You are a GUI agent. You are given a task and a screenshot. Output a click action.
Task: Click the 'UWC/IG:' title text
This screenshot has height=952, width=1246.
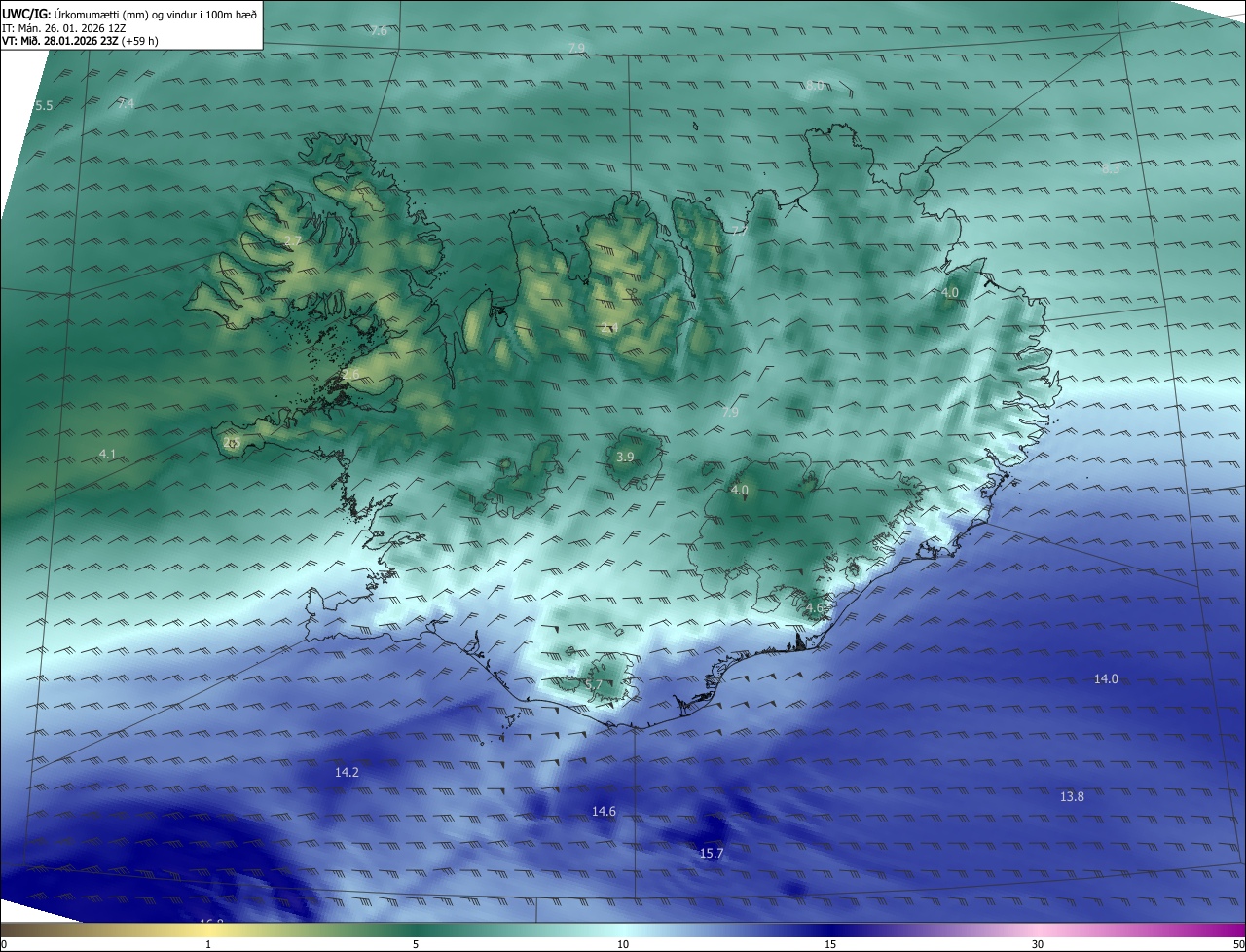click(x=25, y=14)
